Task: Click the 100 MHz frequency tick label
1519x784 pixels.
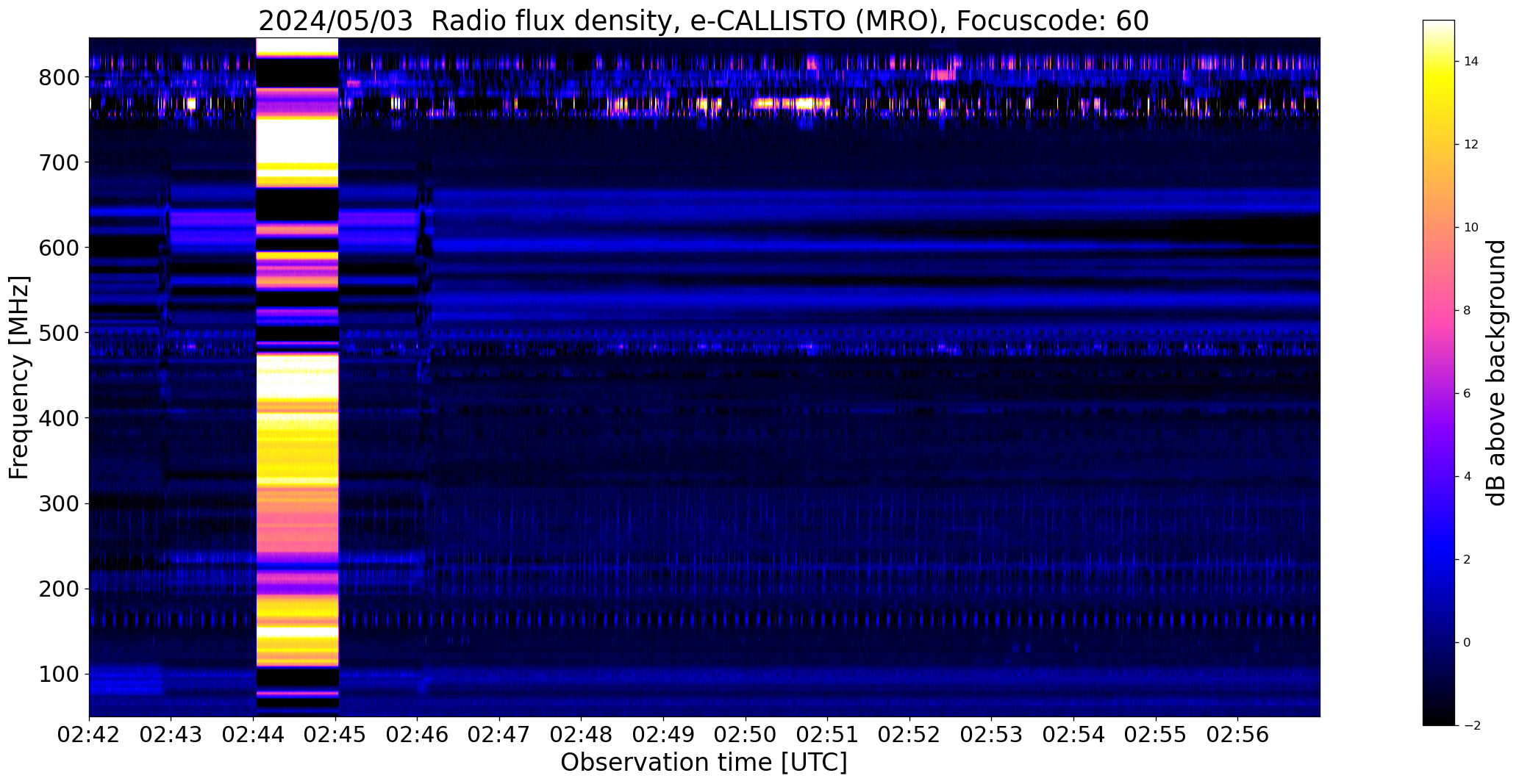Action: 59,674
